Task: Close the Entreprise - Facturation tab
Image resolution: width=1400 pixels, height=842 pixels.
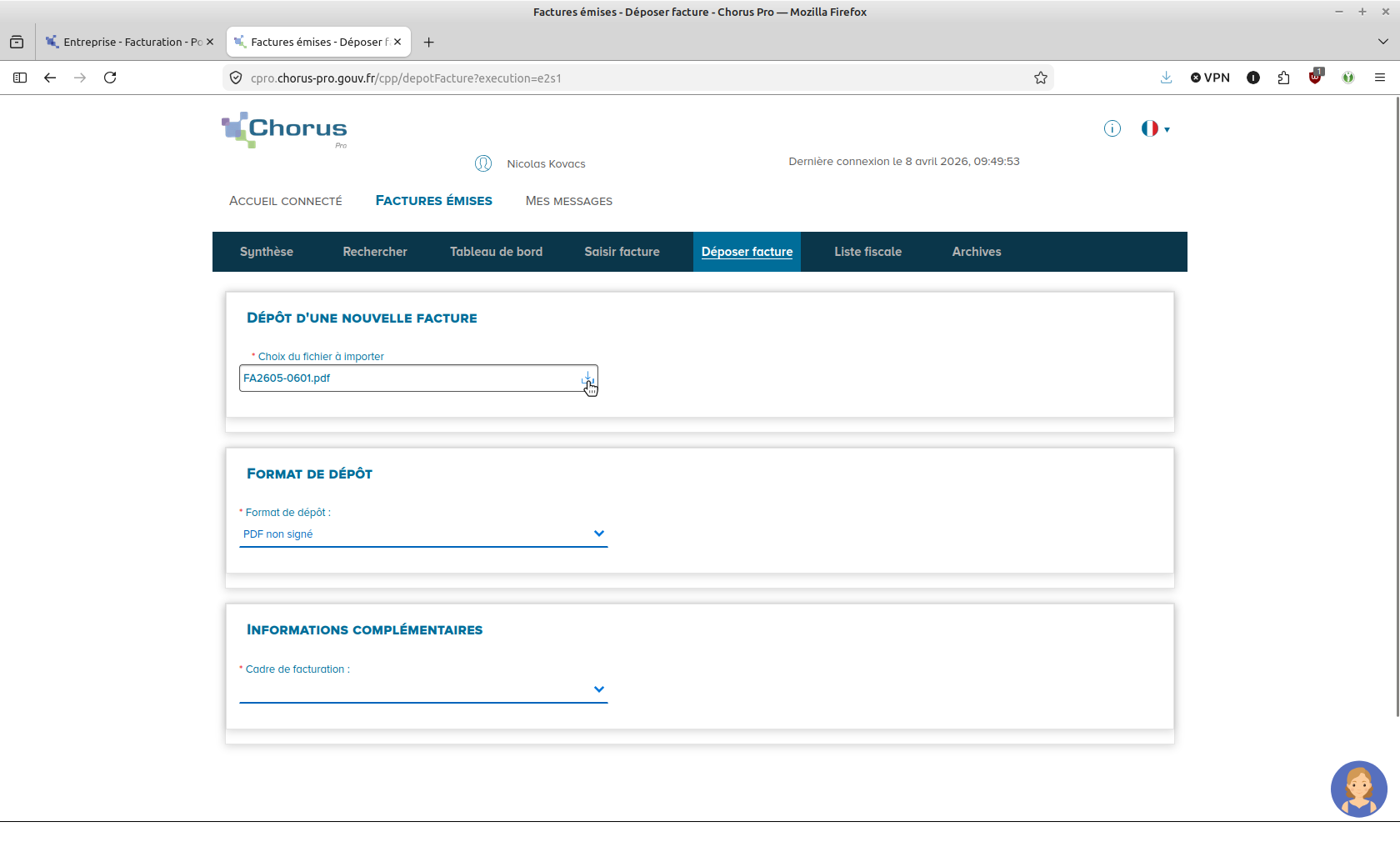Action: coord(210,42)
